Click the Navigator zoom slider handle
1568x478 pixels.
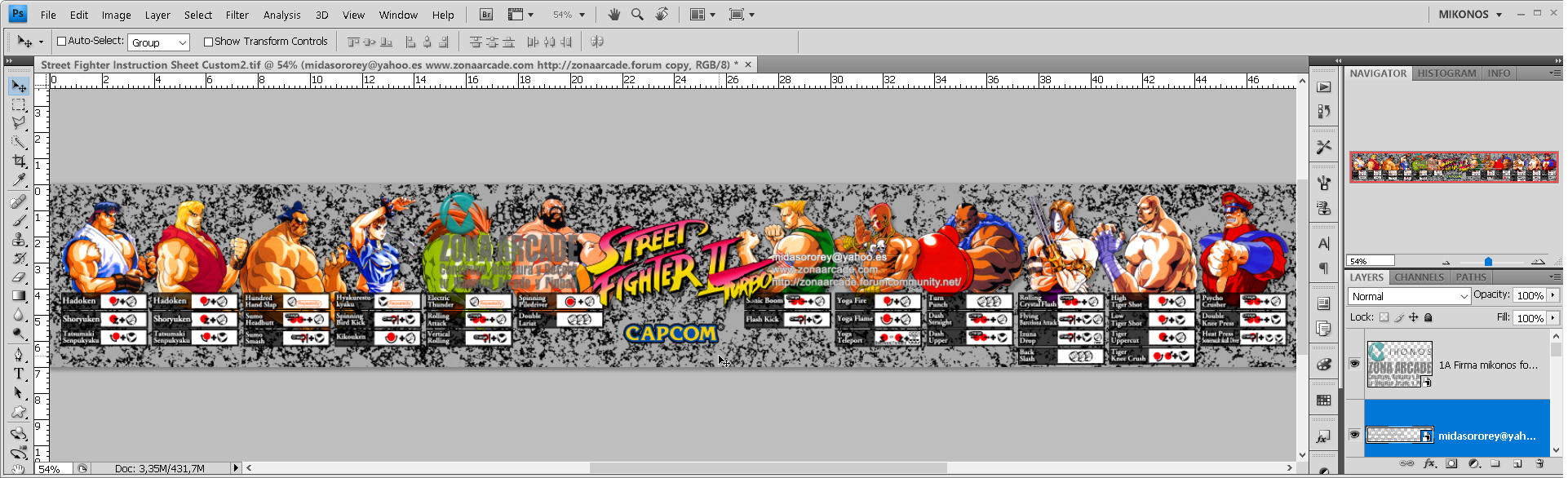[x=1488, y=262]
